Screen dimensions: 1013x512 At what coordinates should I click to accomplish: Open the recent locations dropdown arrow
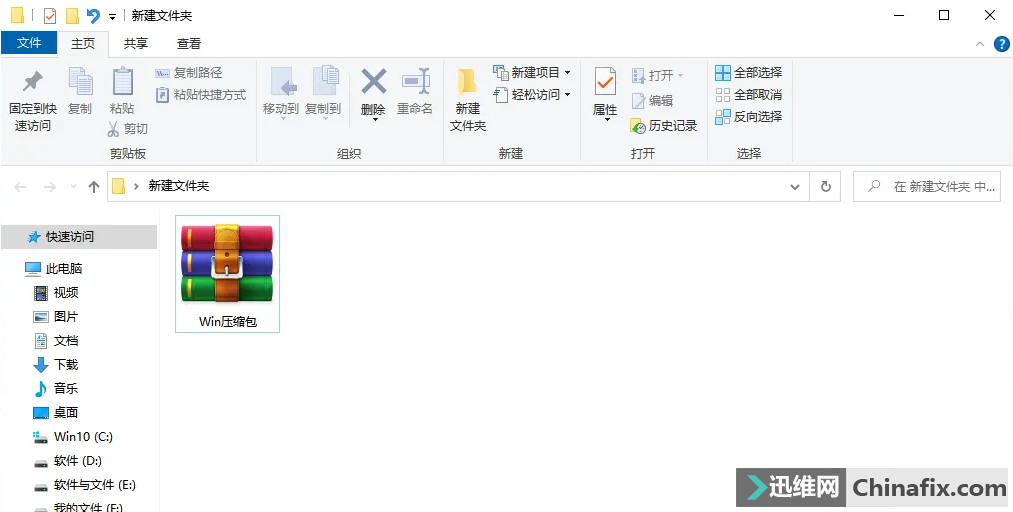tap(73, 187)
